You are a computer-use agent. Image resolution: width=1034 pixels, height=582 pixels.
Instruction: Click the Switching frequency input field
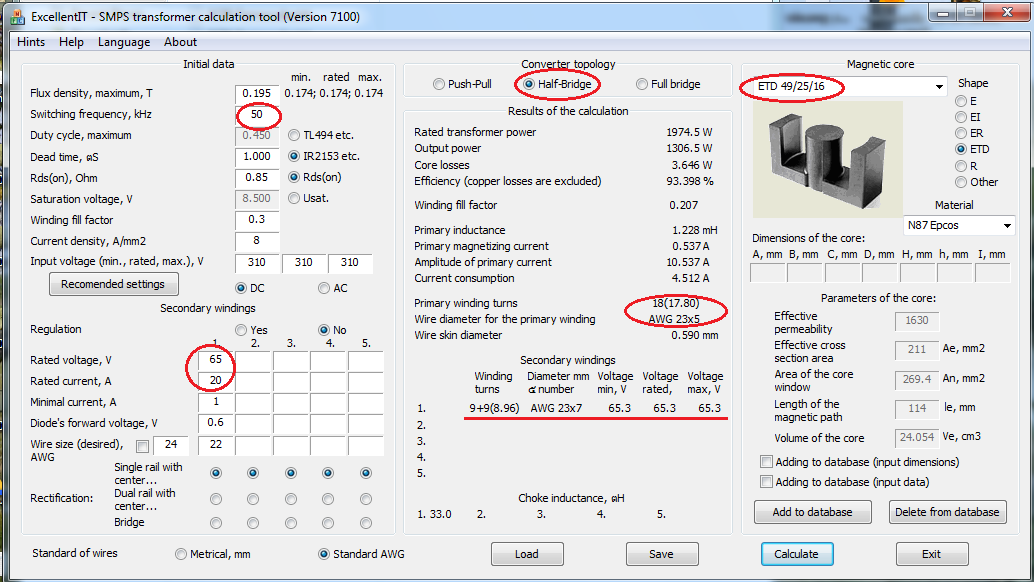(x=257, y=115)
